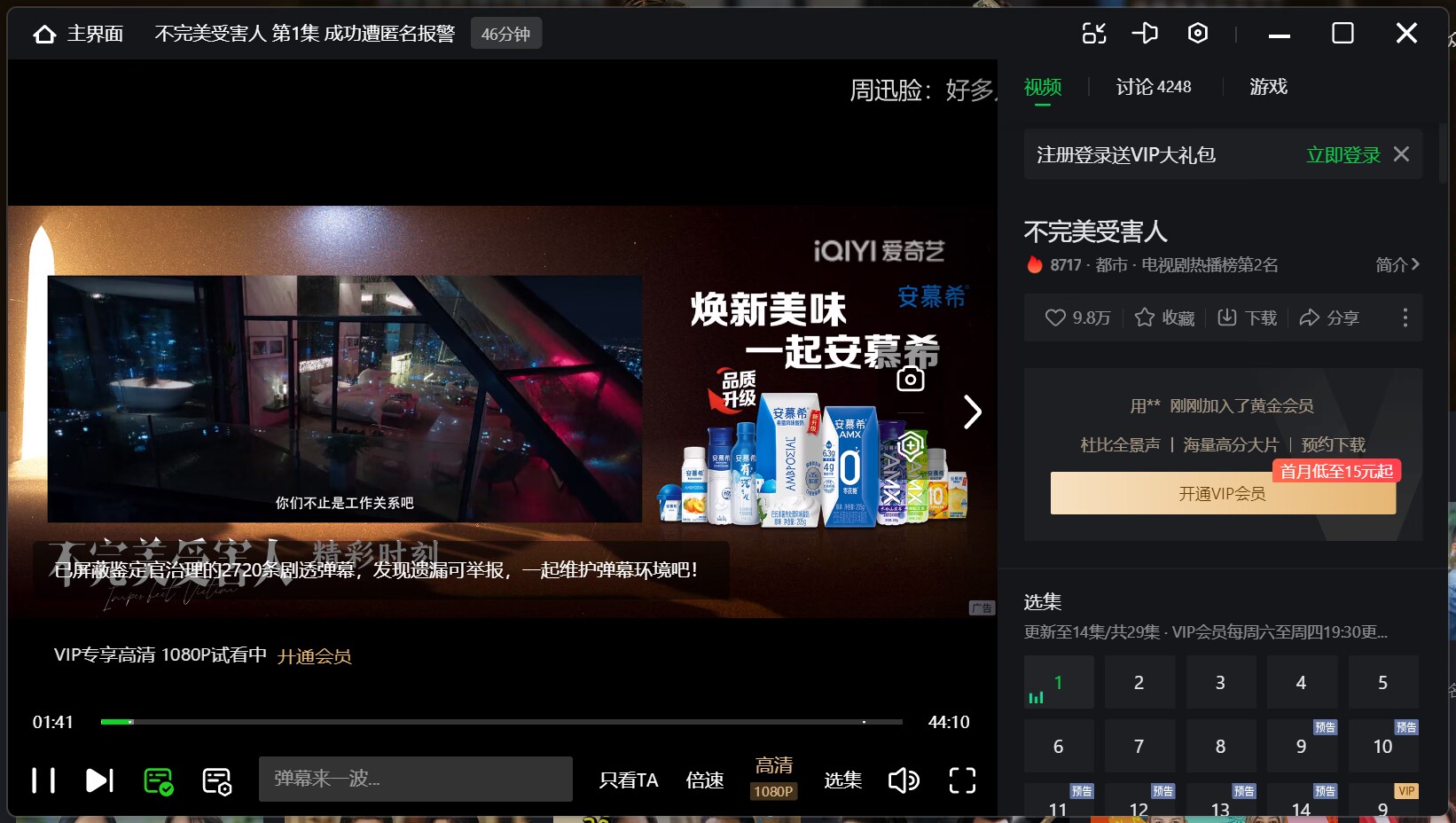The width and height of the screenshot is (1456, 823).
Task: Select episode 4
Action: (x=1302, y=682)
